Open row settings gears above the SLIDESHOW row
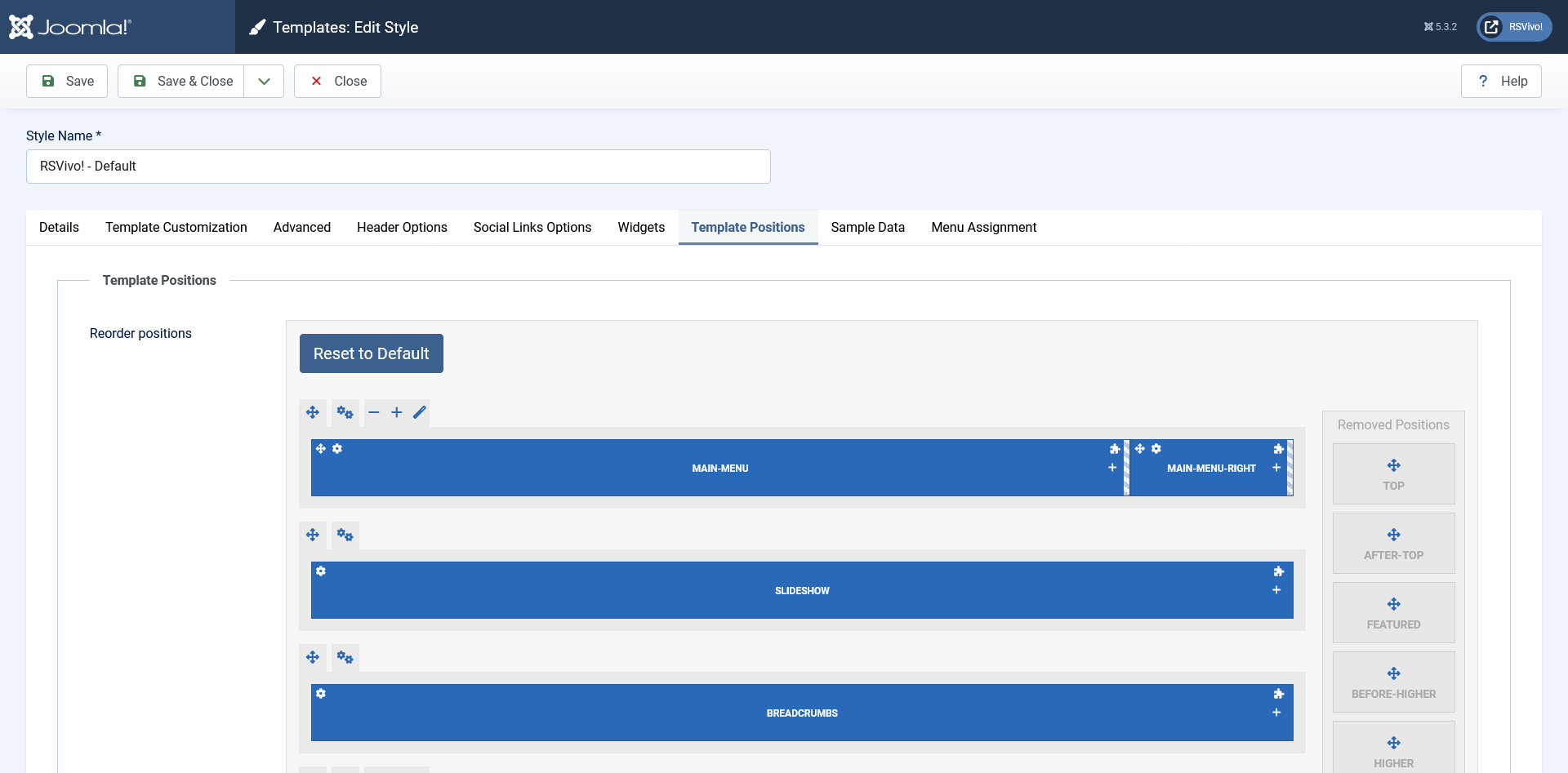1568x773 pixels. point(345,535)
